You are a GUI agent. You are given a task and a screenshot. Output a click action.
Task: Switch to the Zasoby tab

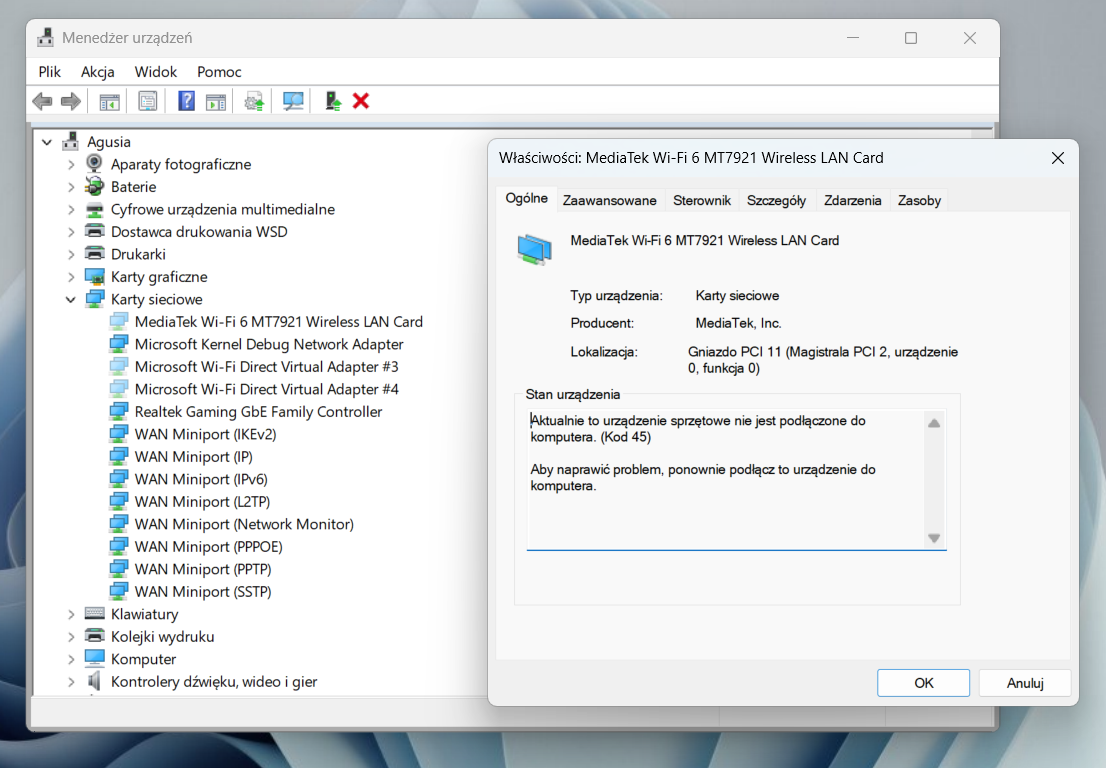tap(919, 200)
